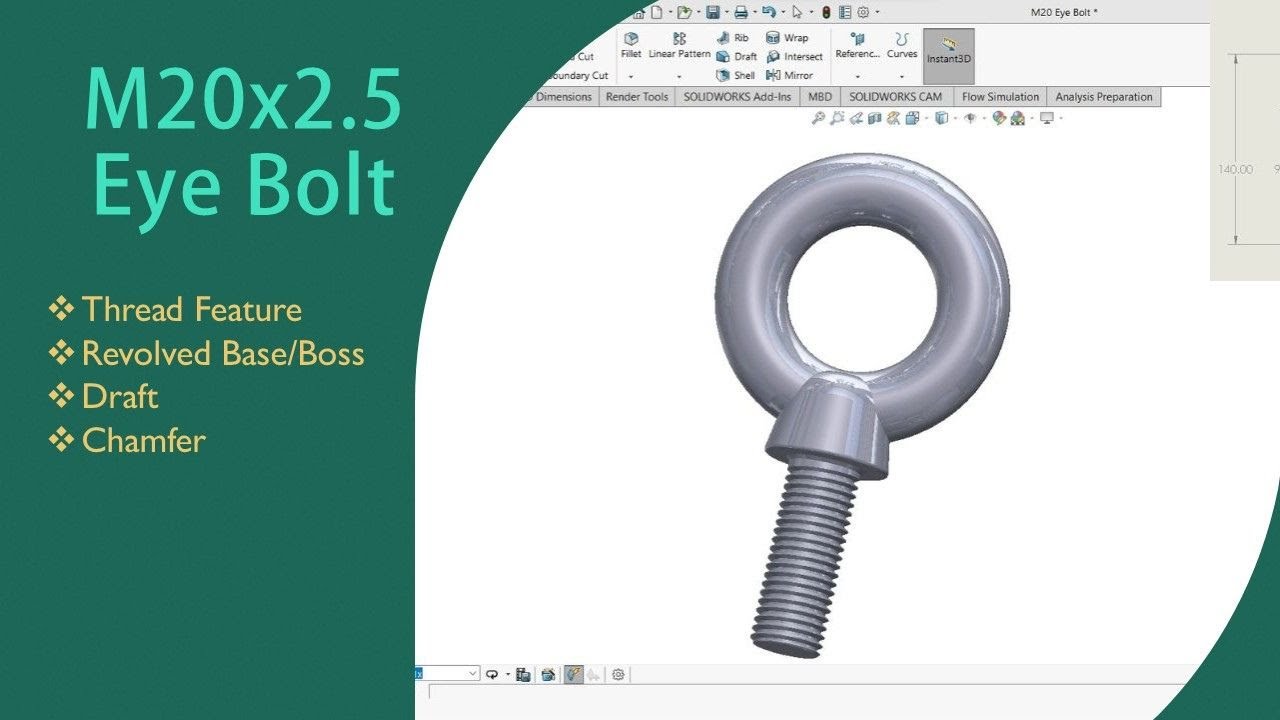
Task: Click the Save disk icon
Action: (712, 12)
